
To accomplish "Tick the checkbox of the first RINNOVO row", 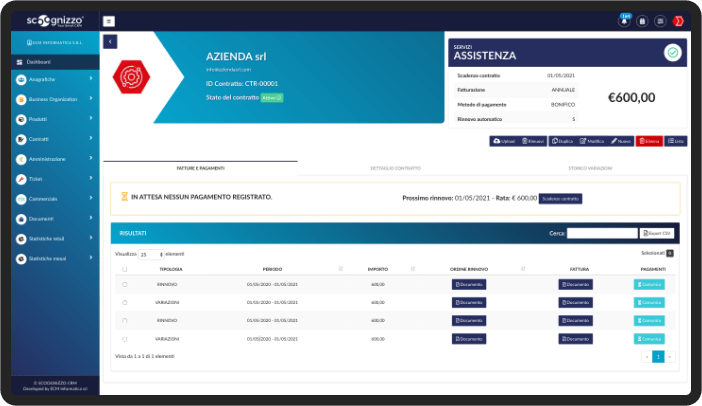I will click(x=125, y=285).
